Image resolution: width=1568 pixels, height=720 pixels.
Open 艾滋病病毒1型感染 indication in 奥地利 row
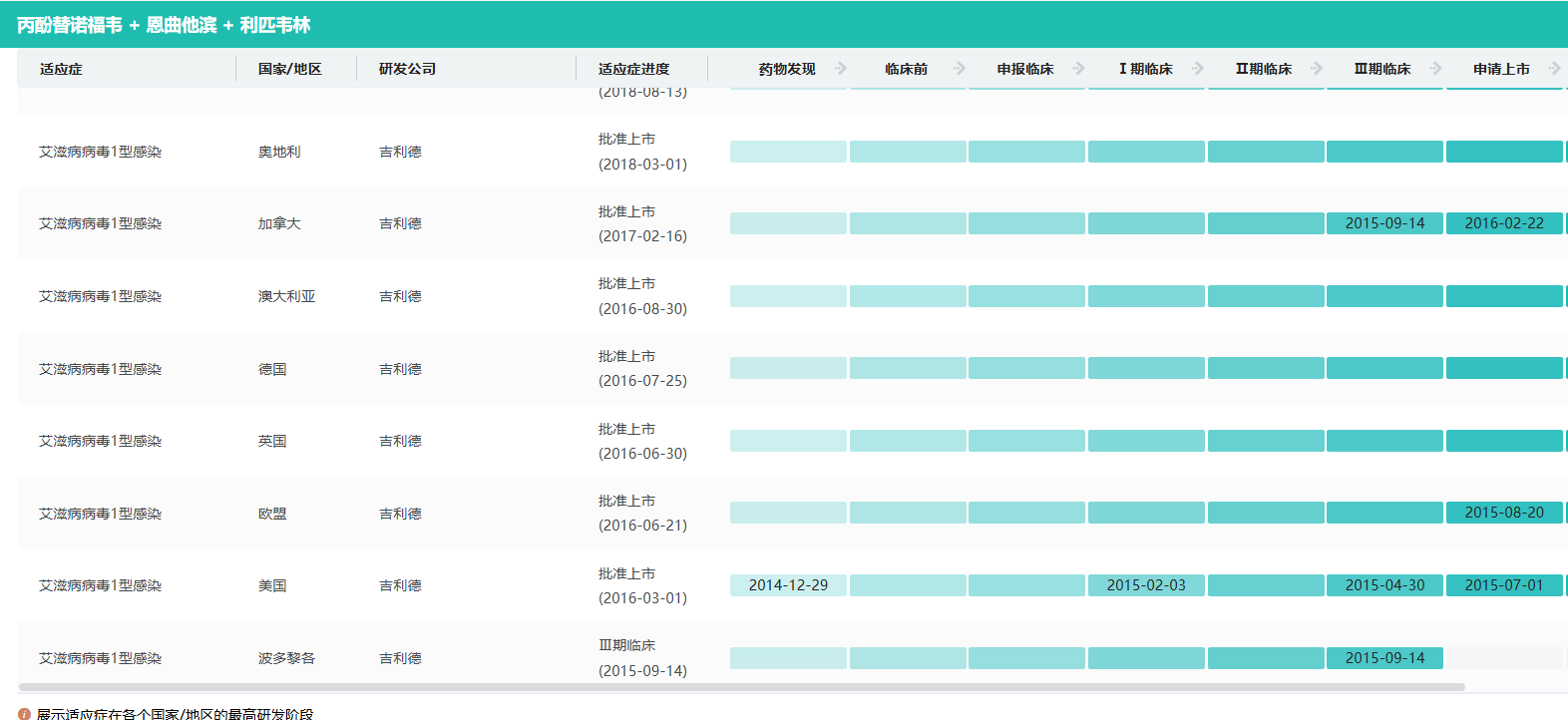[x=100, y=152]
